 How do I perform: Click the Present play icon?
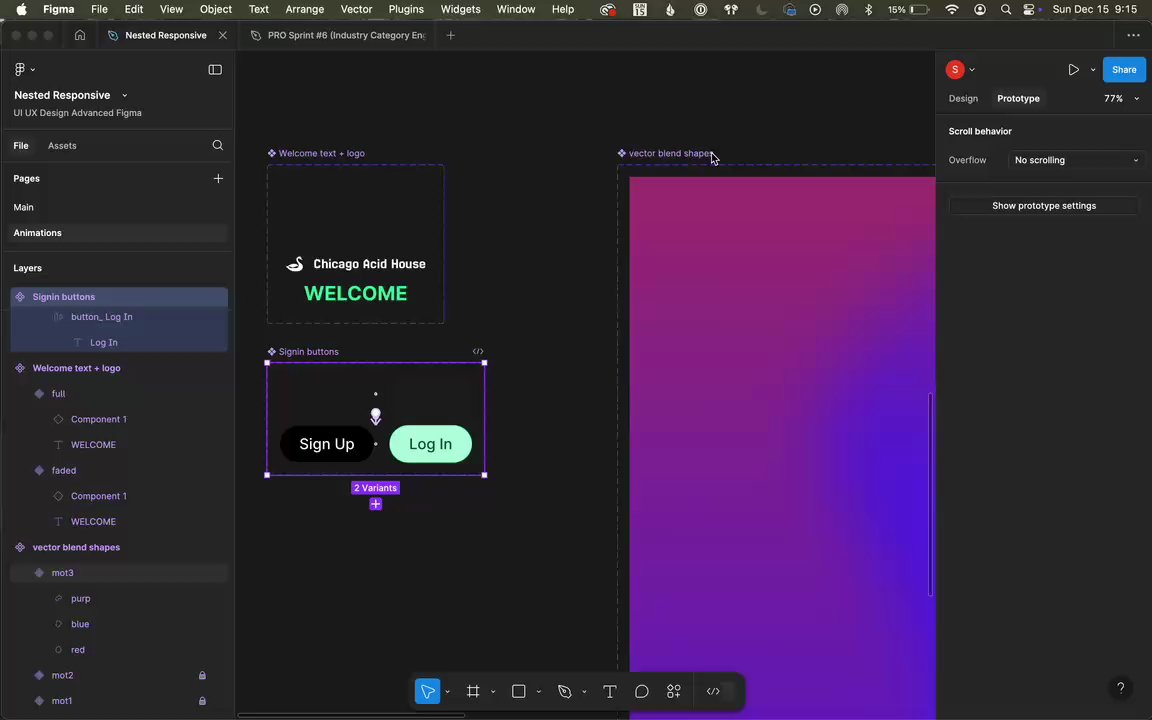[1073, 70]
